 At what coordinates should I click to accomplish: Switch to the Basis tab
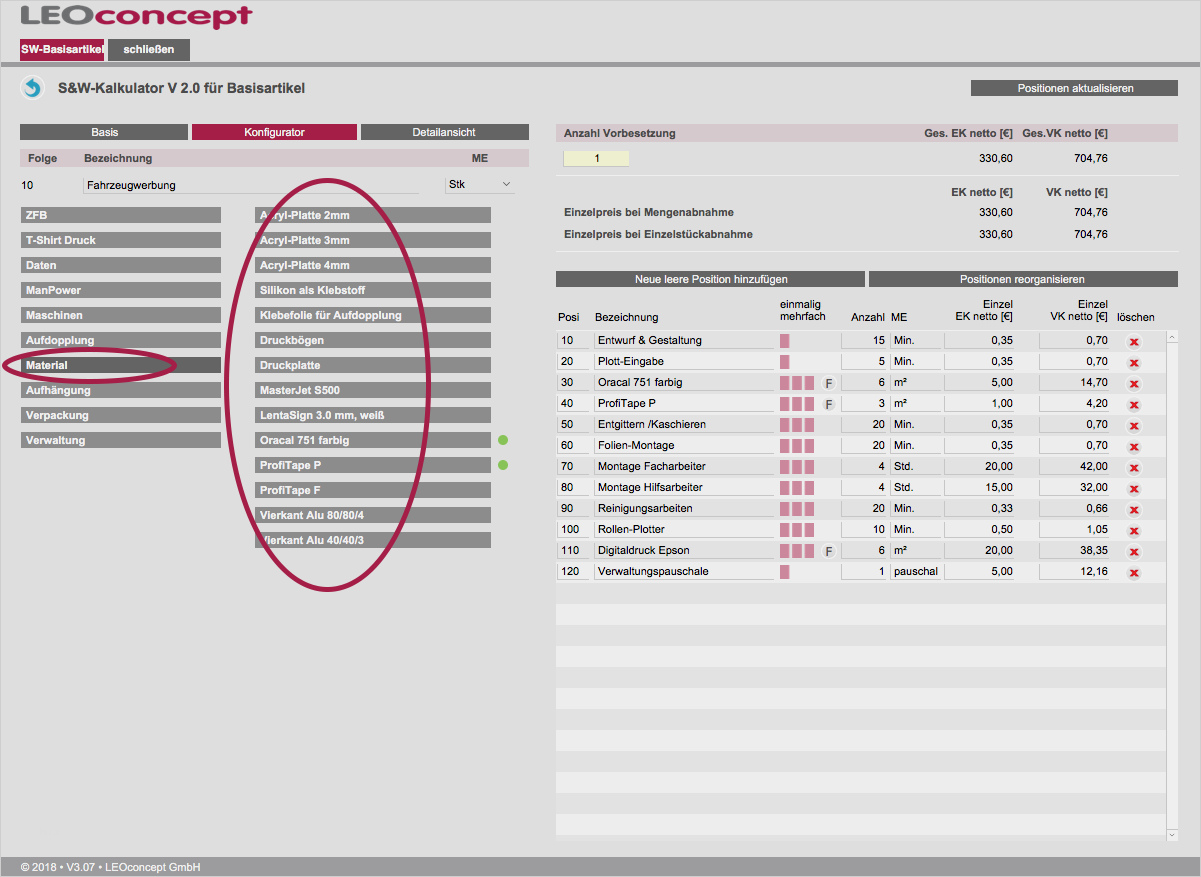pos(104,132)
